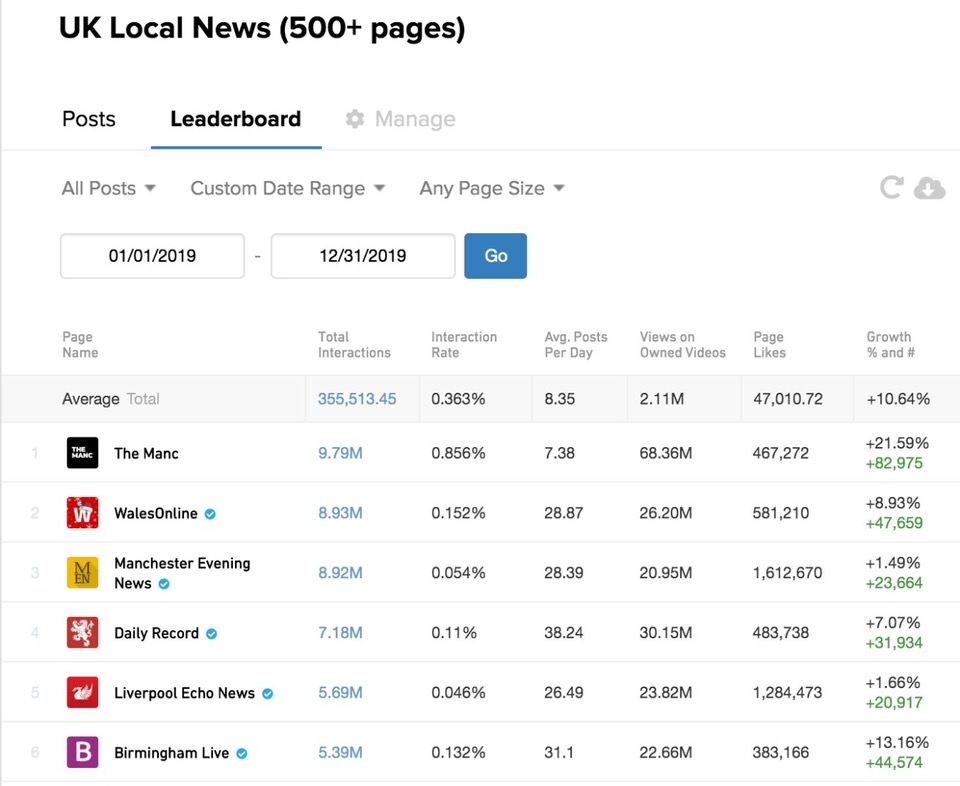This screenshot has height=786, width=960.
Task: Click The Manc's 0.856% interaction rate
Action: [x=458, y=453]
